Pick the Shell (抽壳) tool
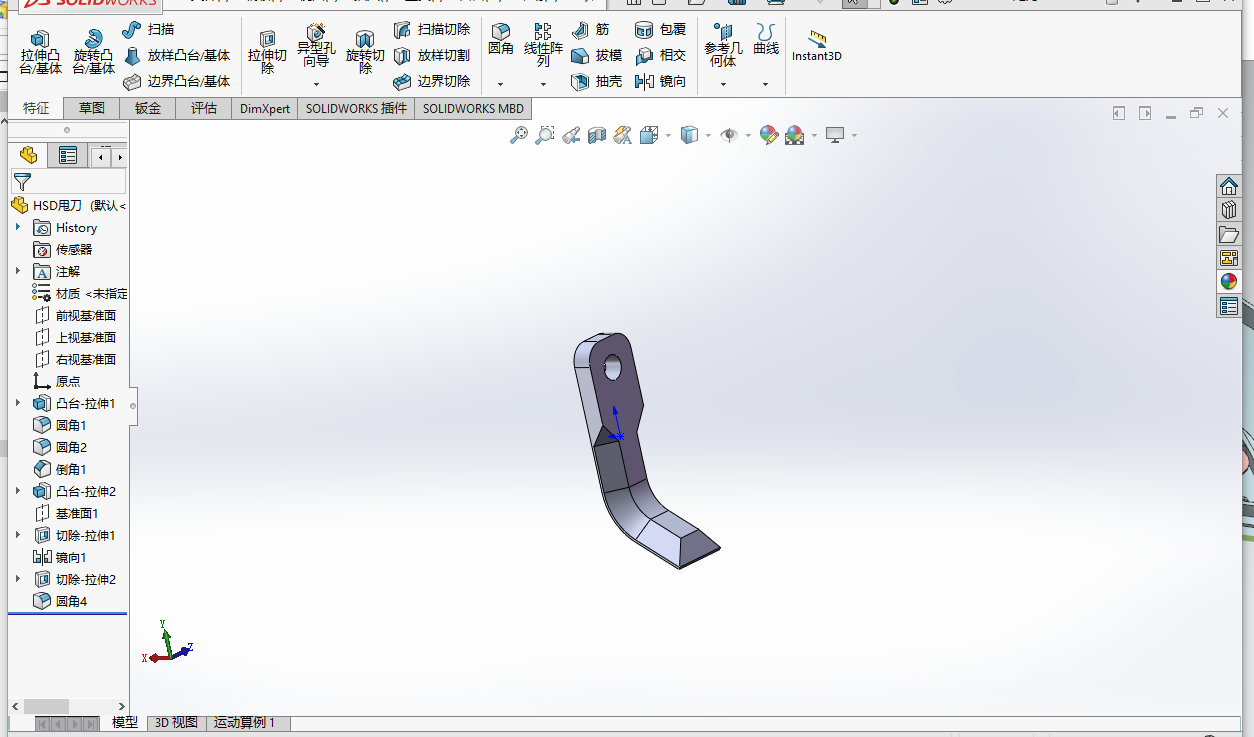The height and width of the screenshot is (737, 1254). tap(597, 82)
